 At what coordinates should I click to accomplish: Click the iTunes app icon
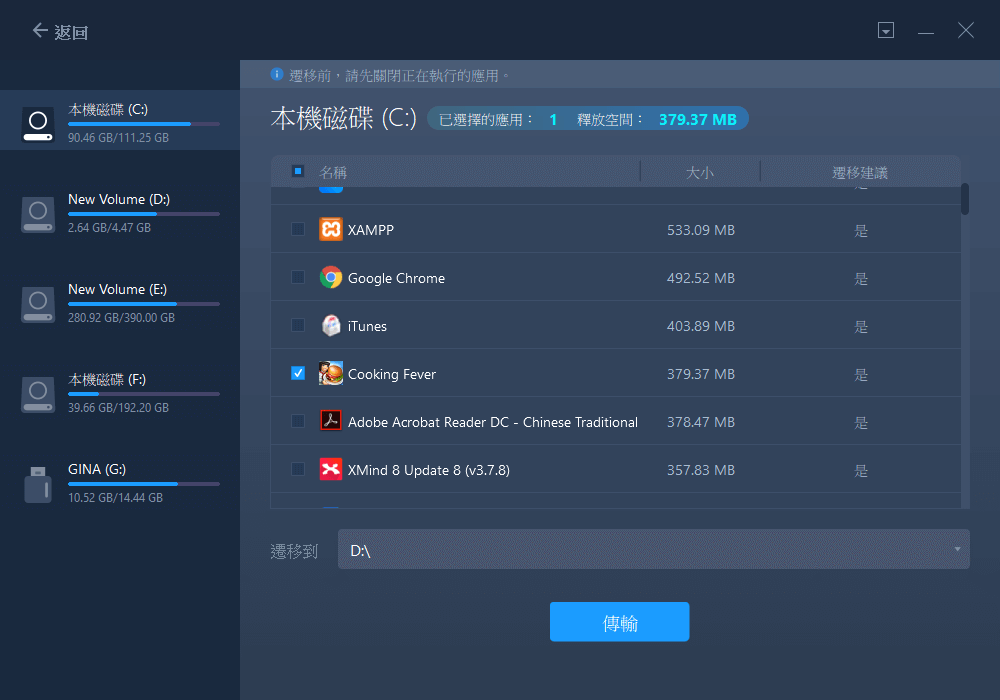330,325
